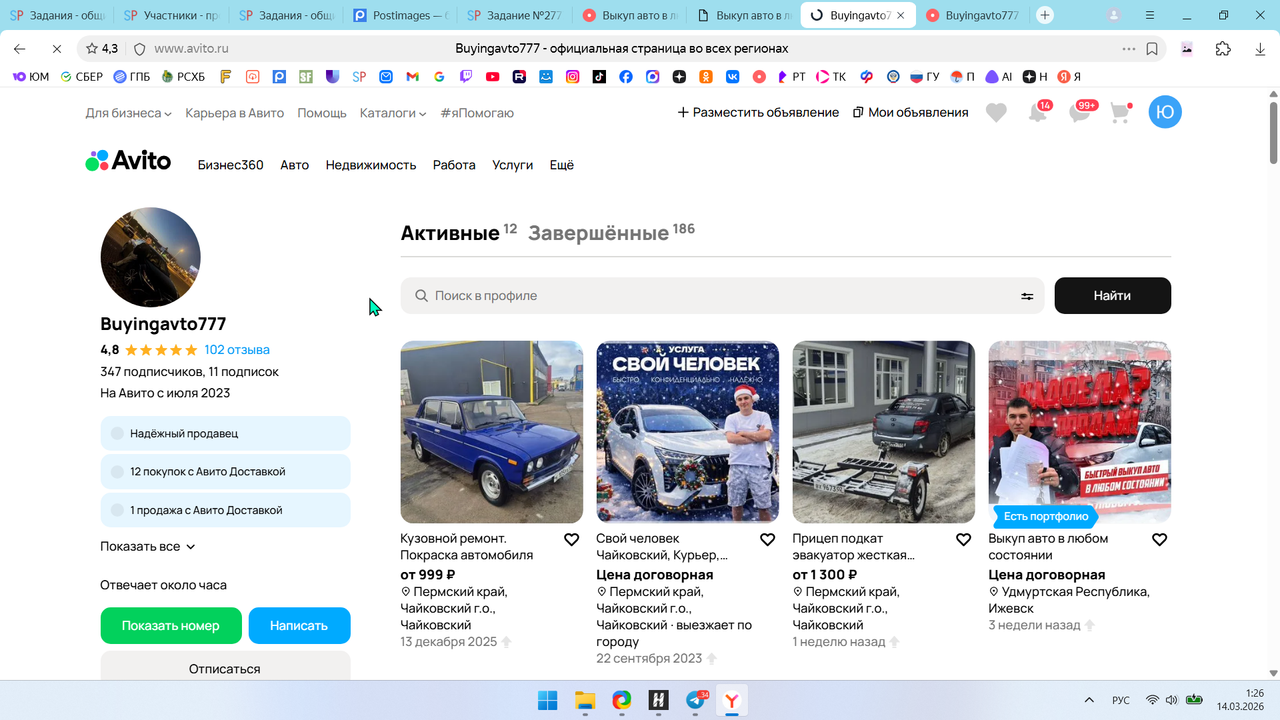Open the Twitch bookmark icon
The image size is (1280, 720).
(466, 76)
